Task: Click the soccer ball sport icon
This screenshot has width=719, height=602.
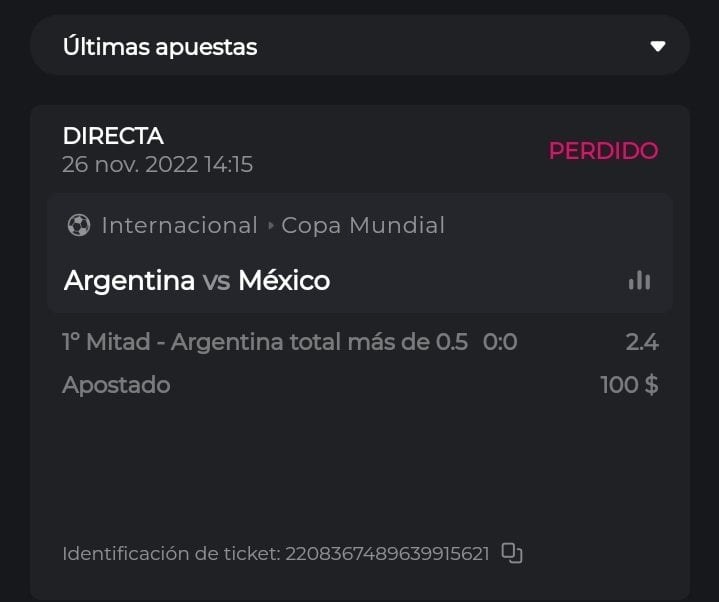Action: pos(78,225)
